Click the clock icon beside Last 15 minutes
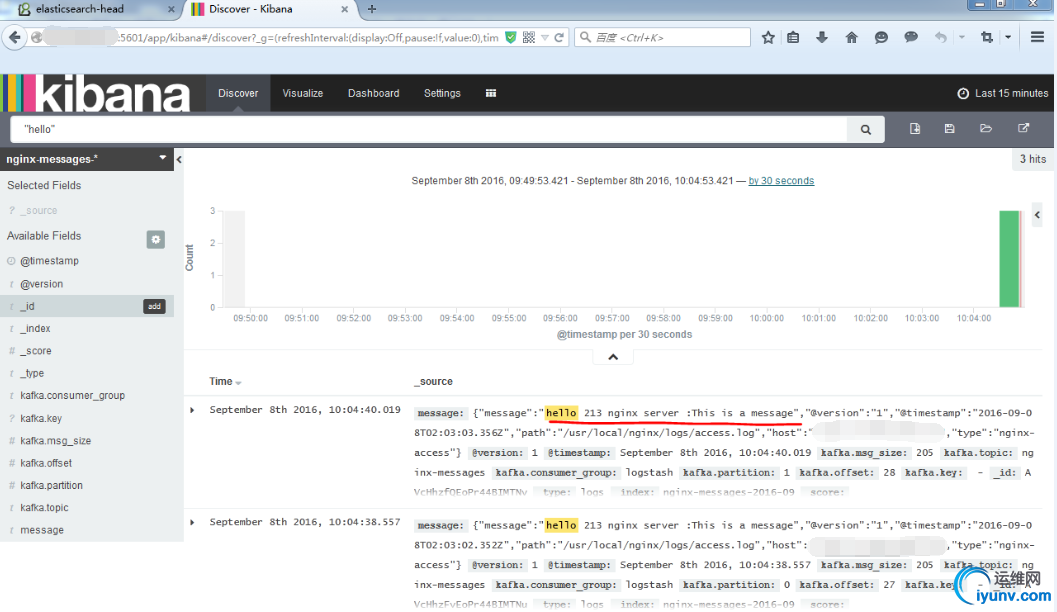Viewport: 1057px width, 612px height. (963, 94)
